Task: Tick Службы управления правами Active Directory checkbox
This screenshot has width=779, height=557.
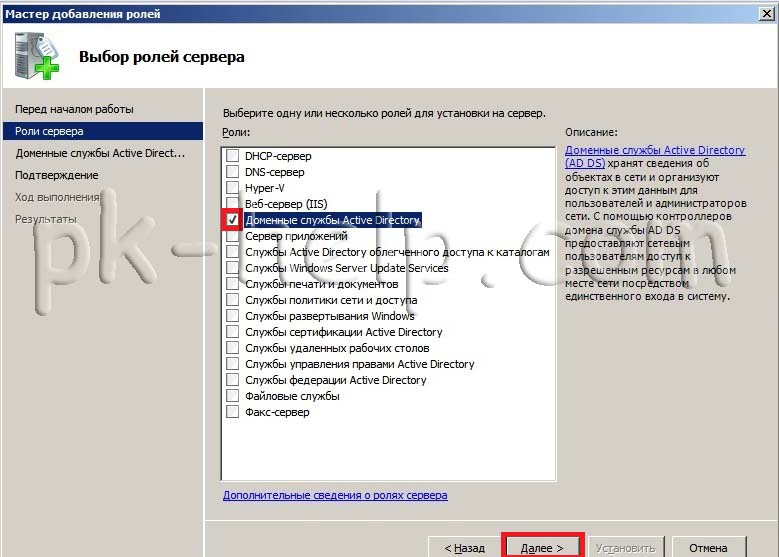Action: (232, 364)
